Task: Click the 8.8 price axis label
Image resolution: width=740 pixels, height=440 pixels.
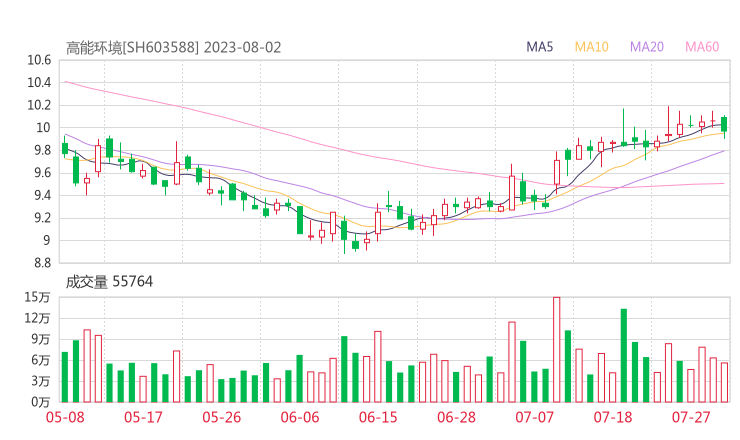Action: [x=42, y=263]
